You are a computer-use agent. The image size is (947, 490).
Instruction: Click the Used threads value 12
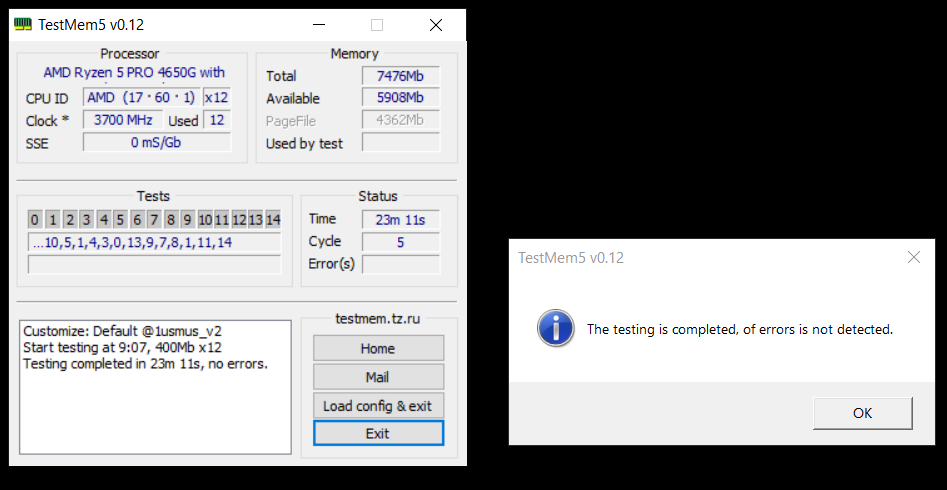point(216,120)
